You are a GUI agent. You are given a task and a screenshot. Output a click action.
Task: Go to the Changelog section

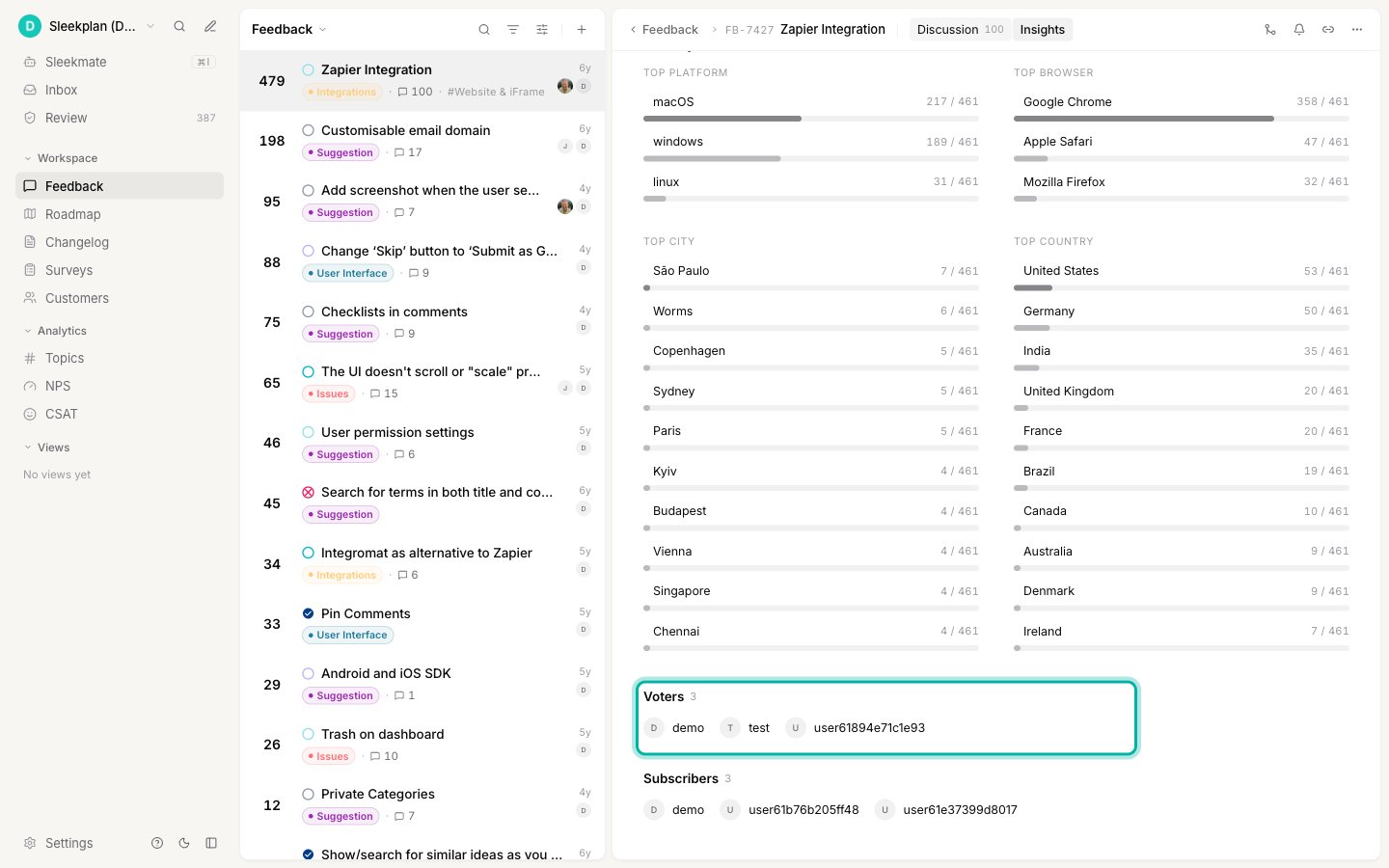tap(120, 242)
